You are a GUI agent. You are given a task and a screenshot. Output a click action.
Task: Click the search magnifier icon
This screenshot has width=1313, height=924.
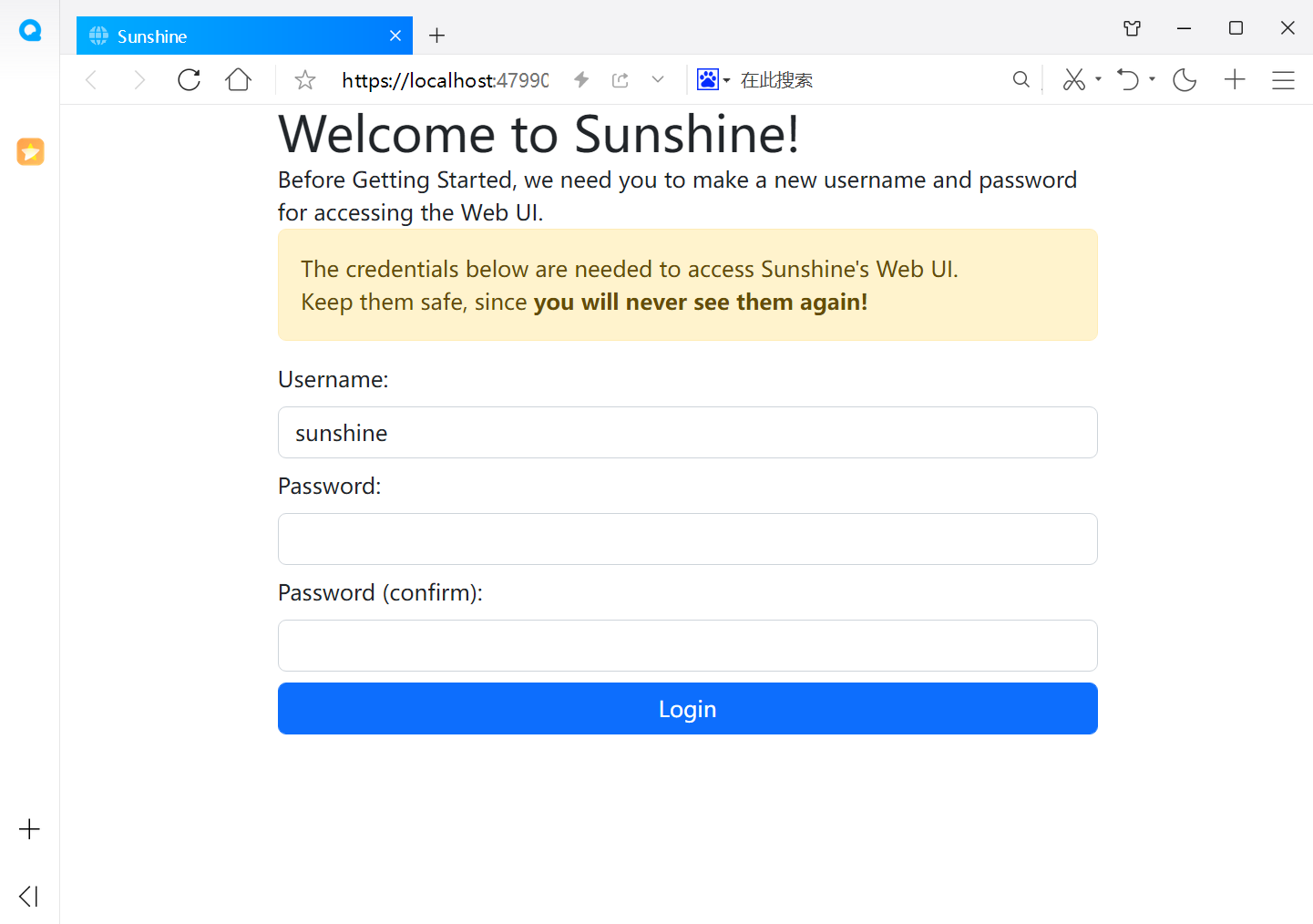pyautogui.click(x=1021, y=80)
